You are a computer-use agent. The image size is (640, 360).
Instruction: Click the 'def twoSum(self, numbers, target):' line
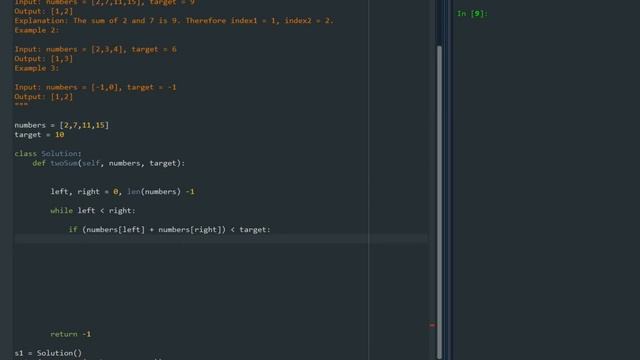point(109,163)
